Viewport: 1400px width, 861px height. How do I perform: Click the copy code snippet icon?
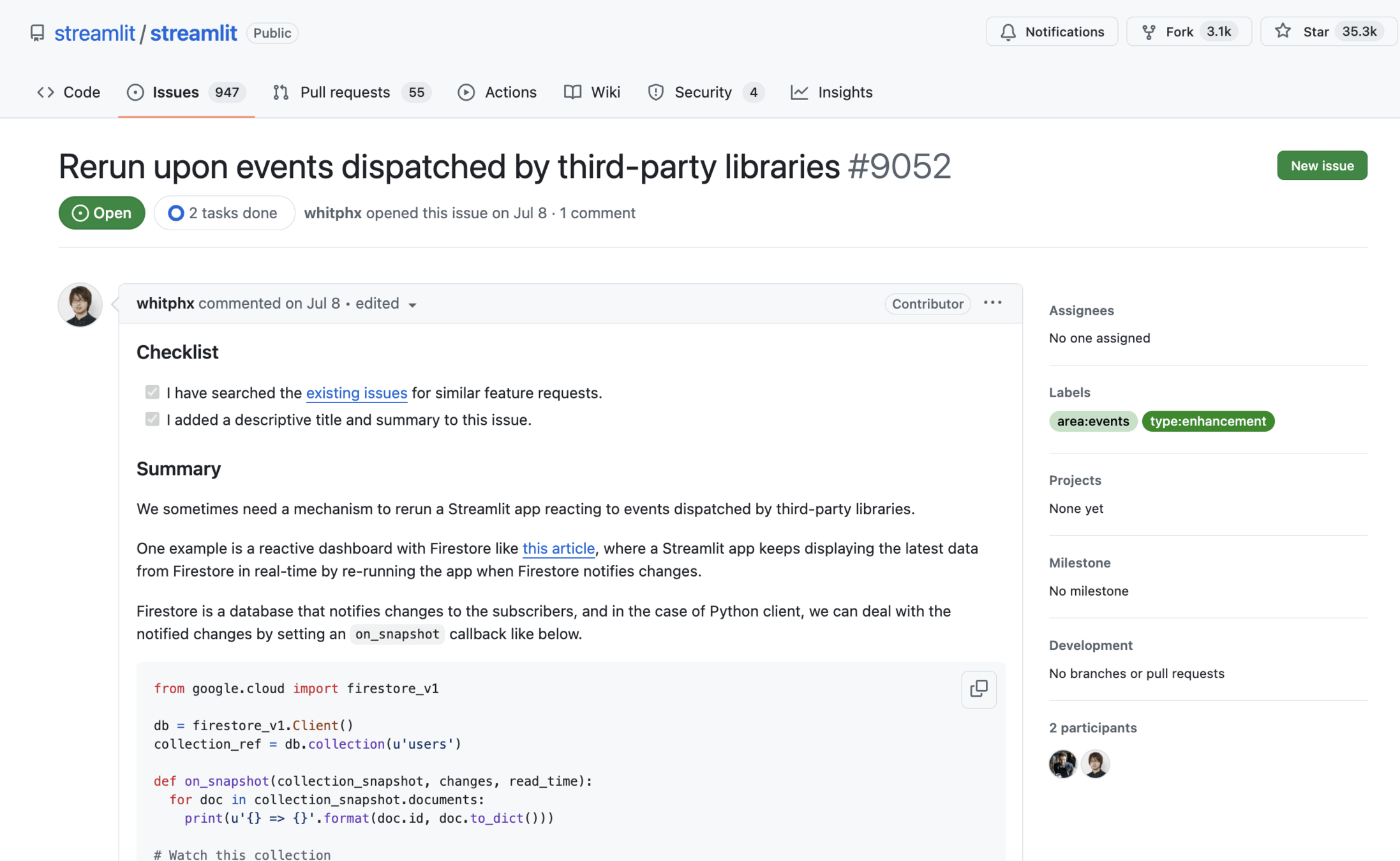point(978,688)
